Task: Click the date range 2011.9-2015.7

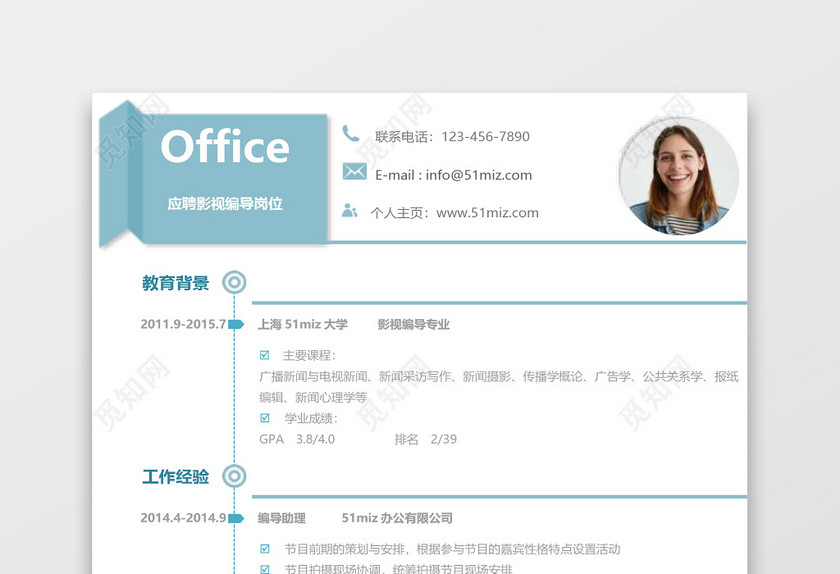Action: point(183,324)
